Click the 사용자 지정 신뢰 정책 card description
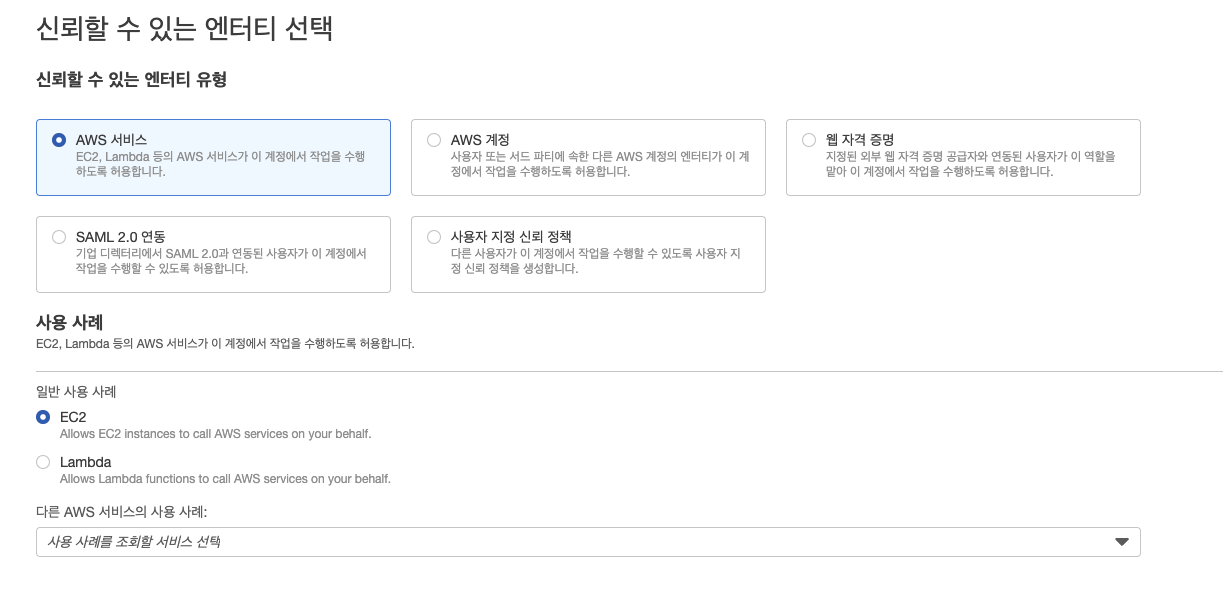Image resolution: width=1223 pixels, height=612 pixels. click(x=595, y=261)
